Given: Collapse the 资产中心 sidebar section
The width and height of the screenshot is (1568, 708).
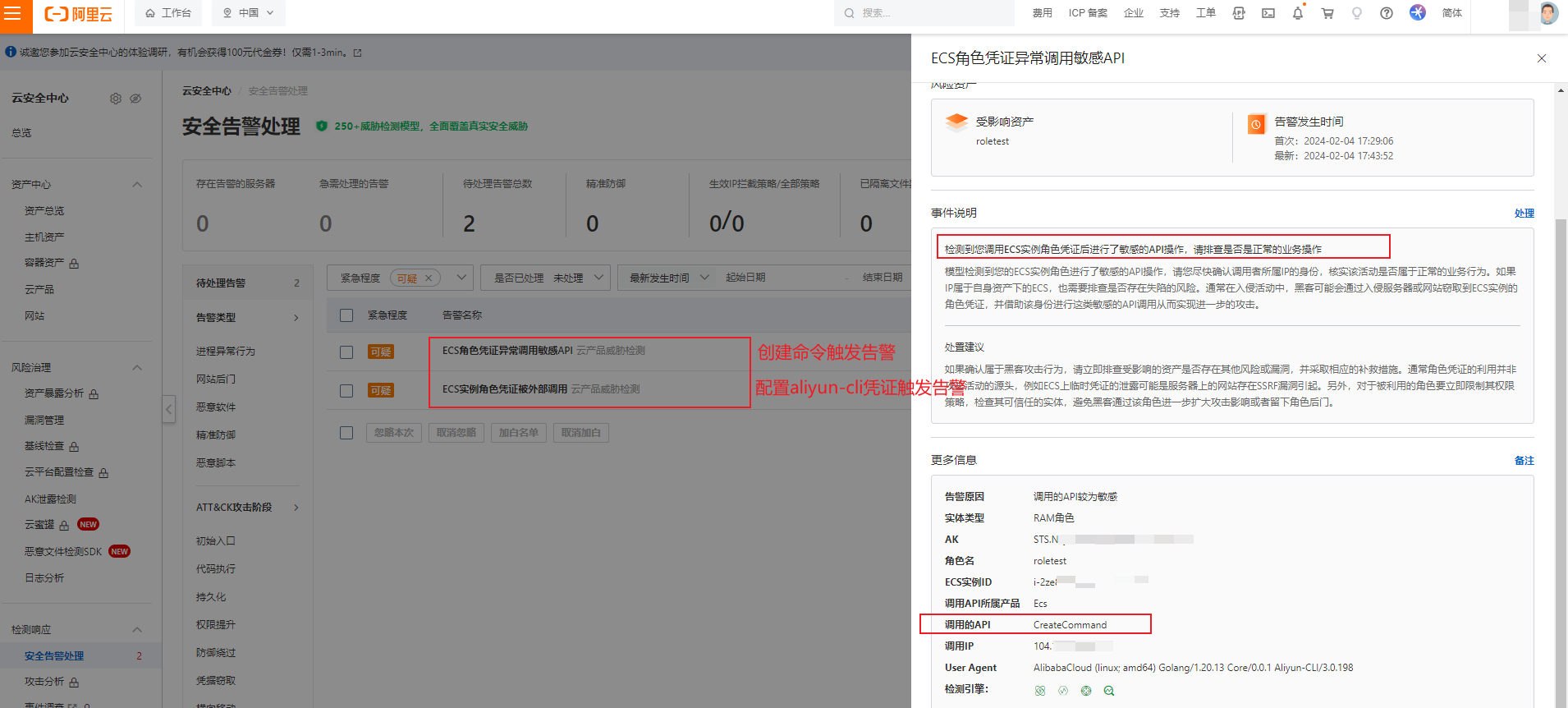Looking at the screenshot, I should [x=137, y=185].
